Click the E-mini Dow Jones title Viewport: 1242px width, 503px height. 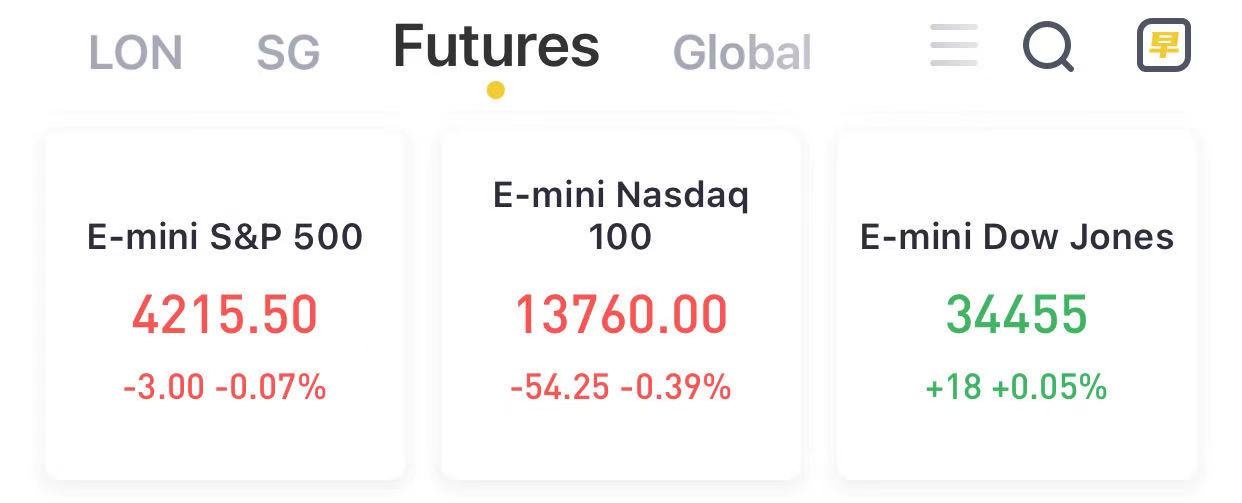pyautogui.click(x=1017, y=237)
